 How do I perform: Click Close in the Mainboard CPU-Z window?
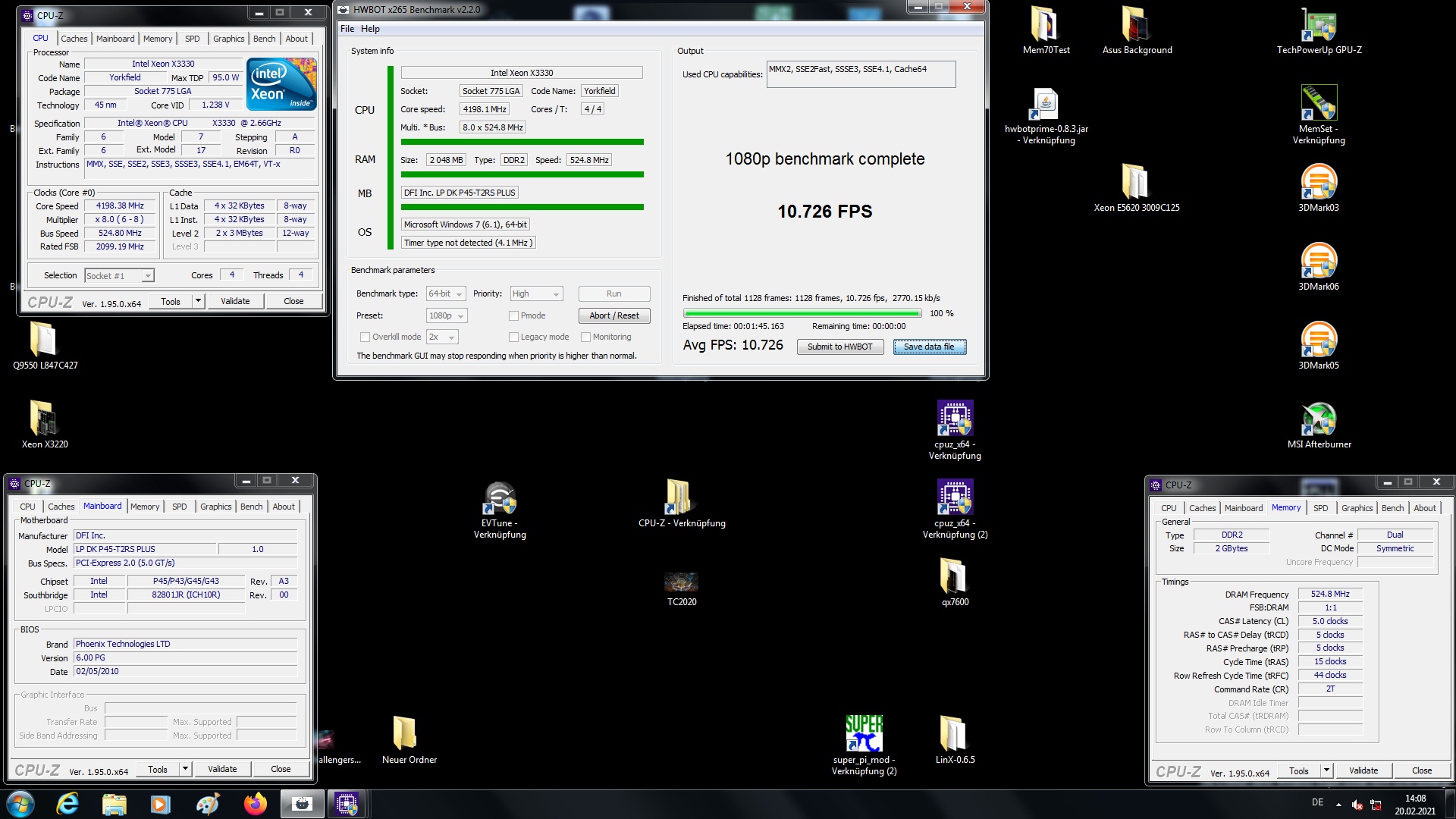(x=281, y=769)
